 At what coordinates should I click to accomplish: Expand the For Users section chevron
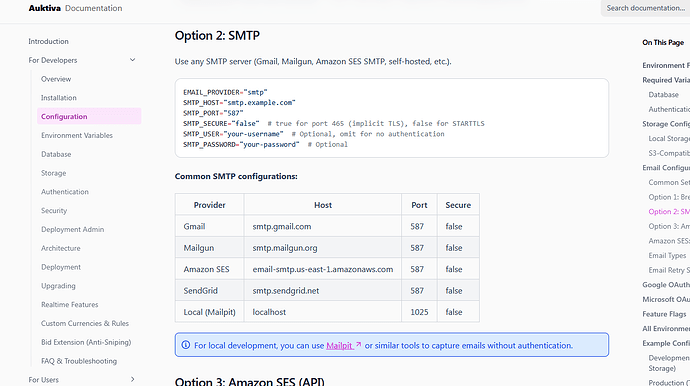(132, 379)
